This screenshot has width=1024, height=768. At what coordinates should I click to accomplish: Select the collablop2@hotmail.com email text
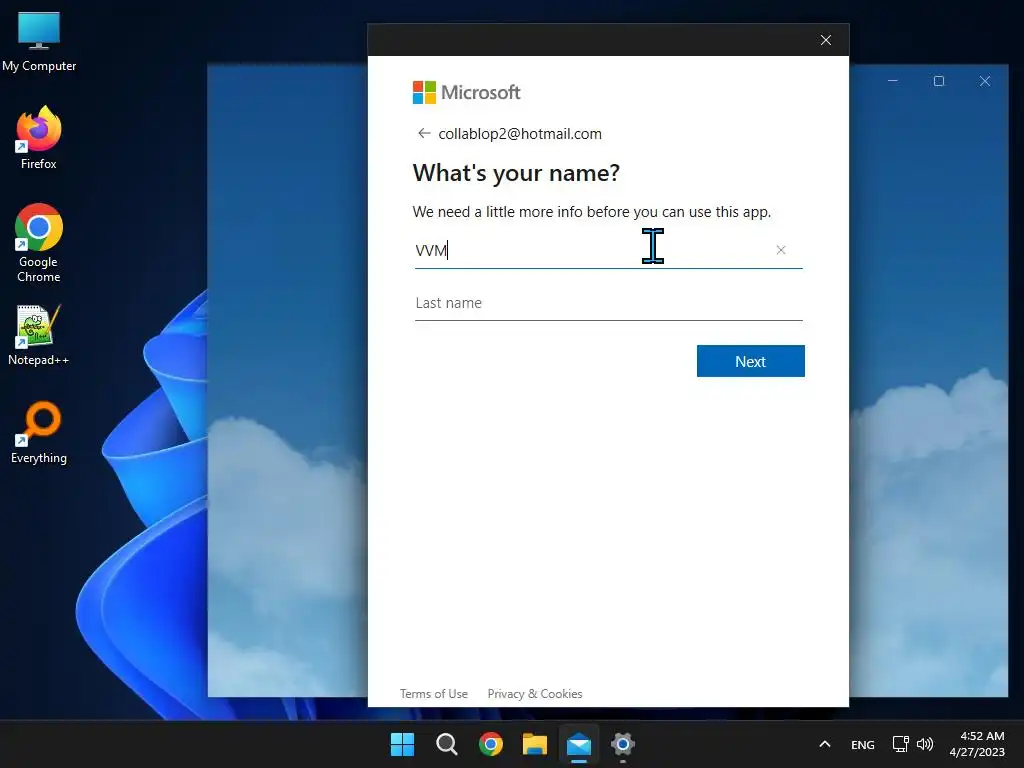(x=520, y=134)
